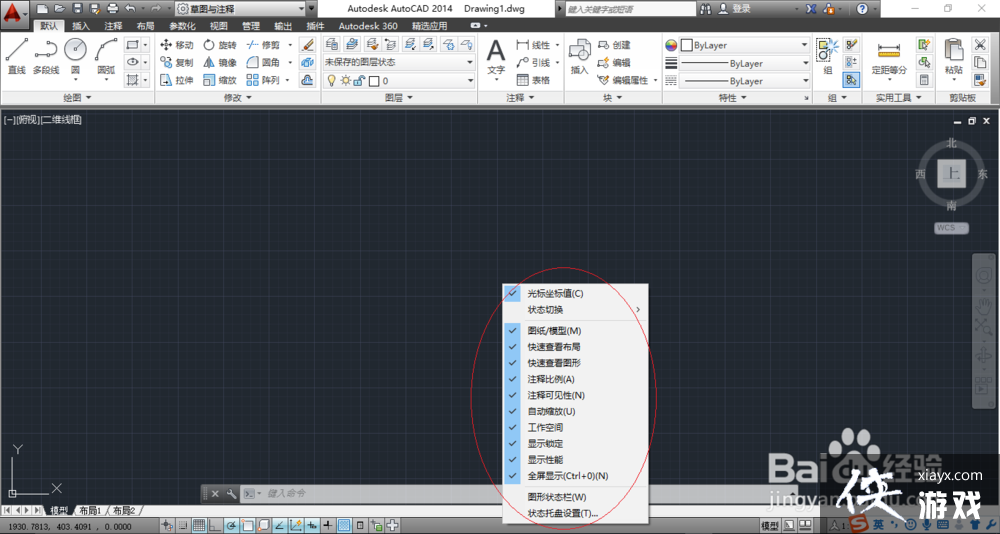Switch to the 布局1 layout tab
1000x534 pixels.
coord(91,510)
